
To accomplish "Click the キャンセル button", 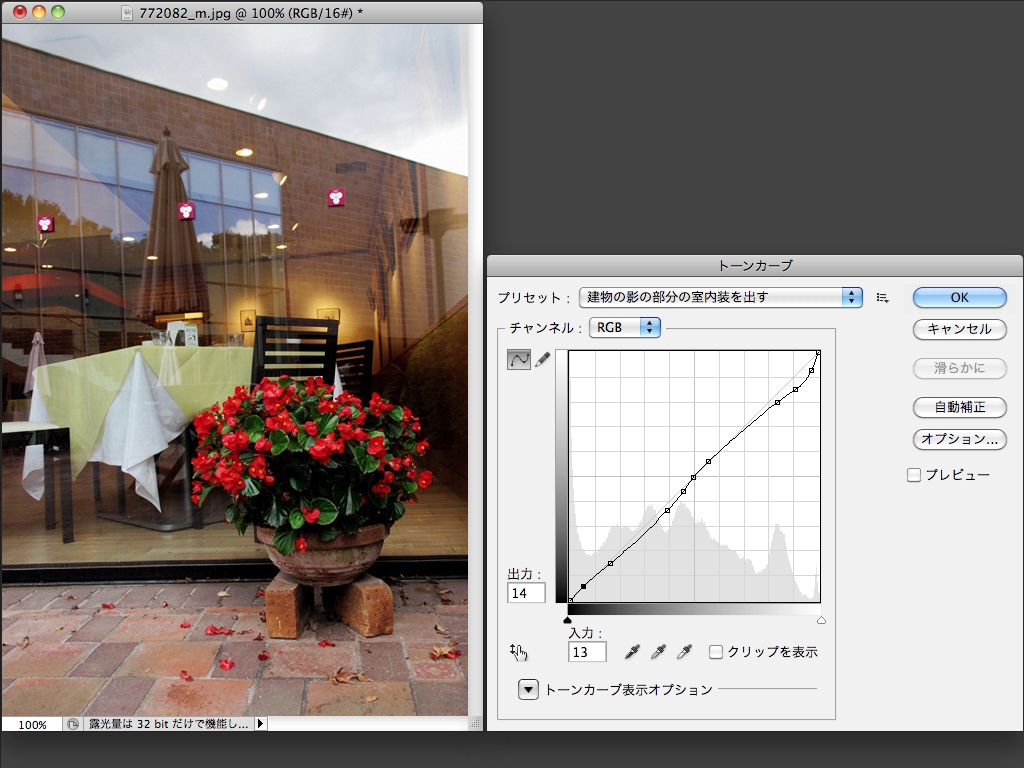I will click(959, 329).
